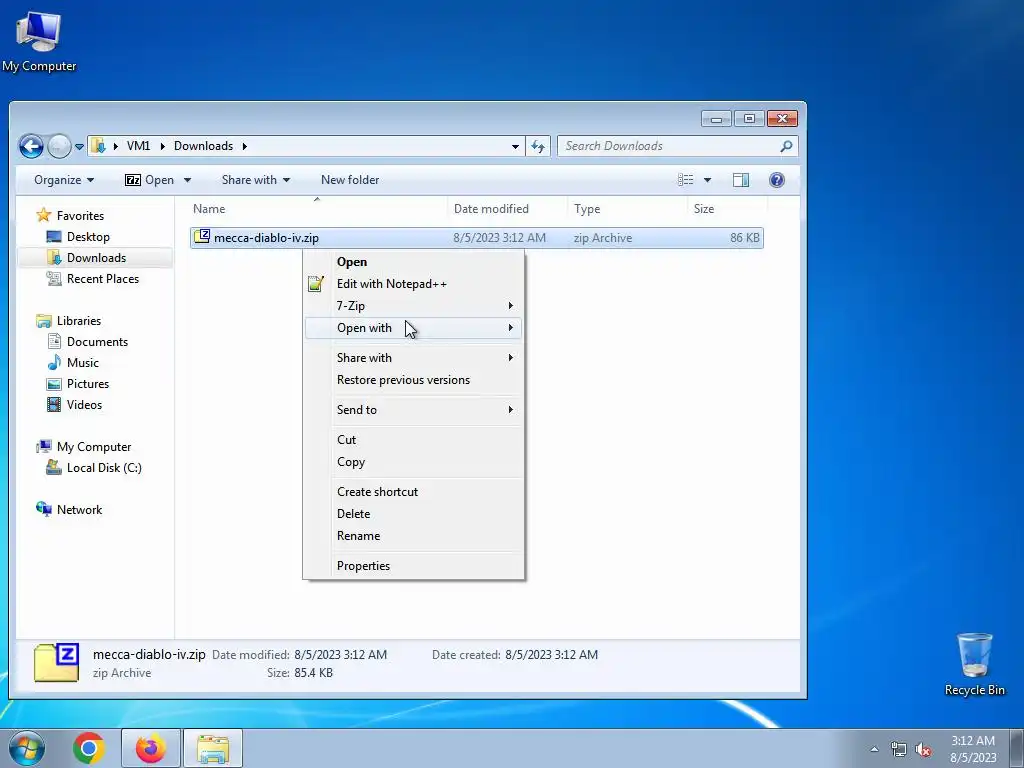This screenshot has height=768, width=1024.
Task: Expand the arrow after Downloads breadcrumb
Action: tap(245, 146)
